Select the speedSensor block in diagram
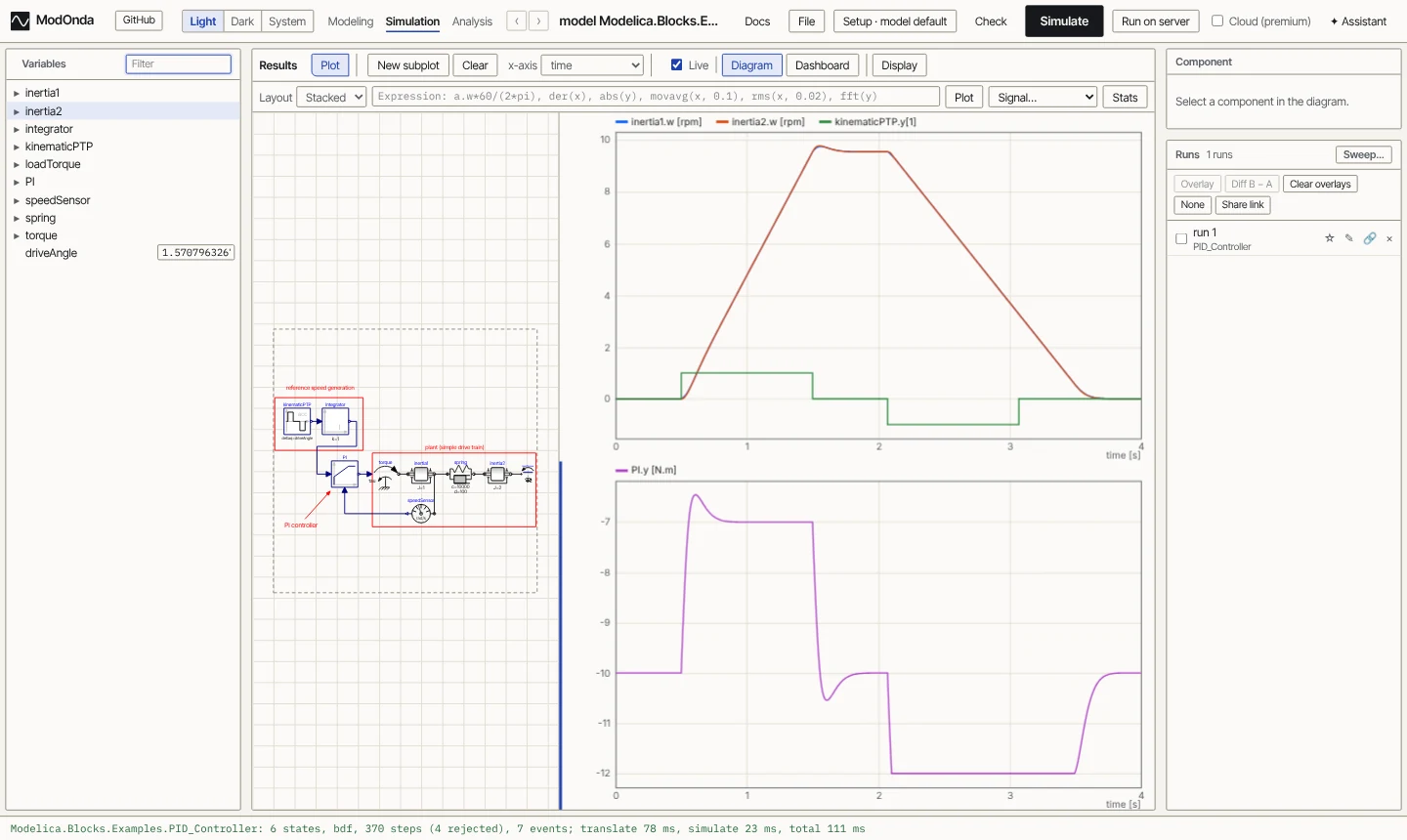 pyautogui.click(x=421, y=512)
